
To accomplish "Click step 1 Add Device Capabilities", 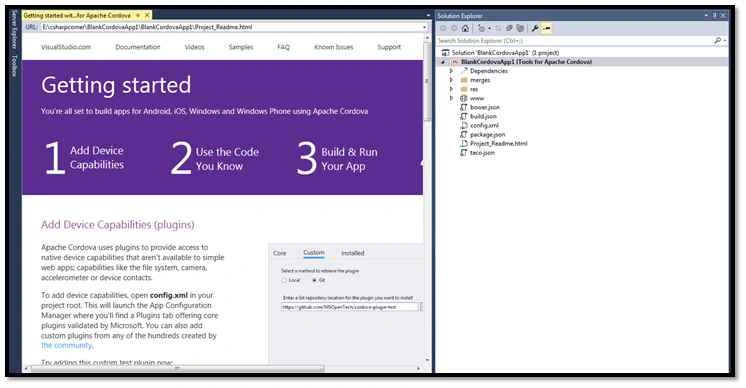I will point(84,158).
